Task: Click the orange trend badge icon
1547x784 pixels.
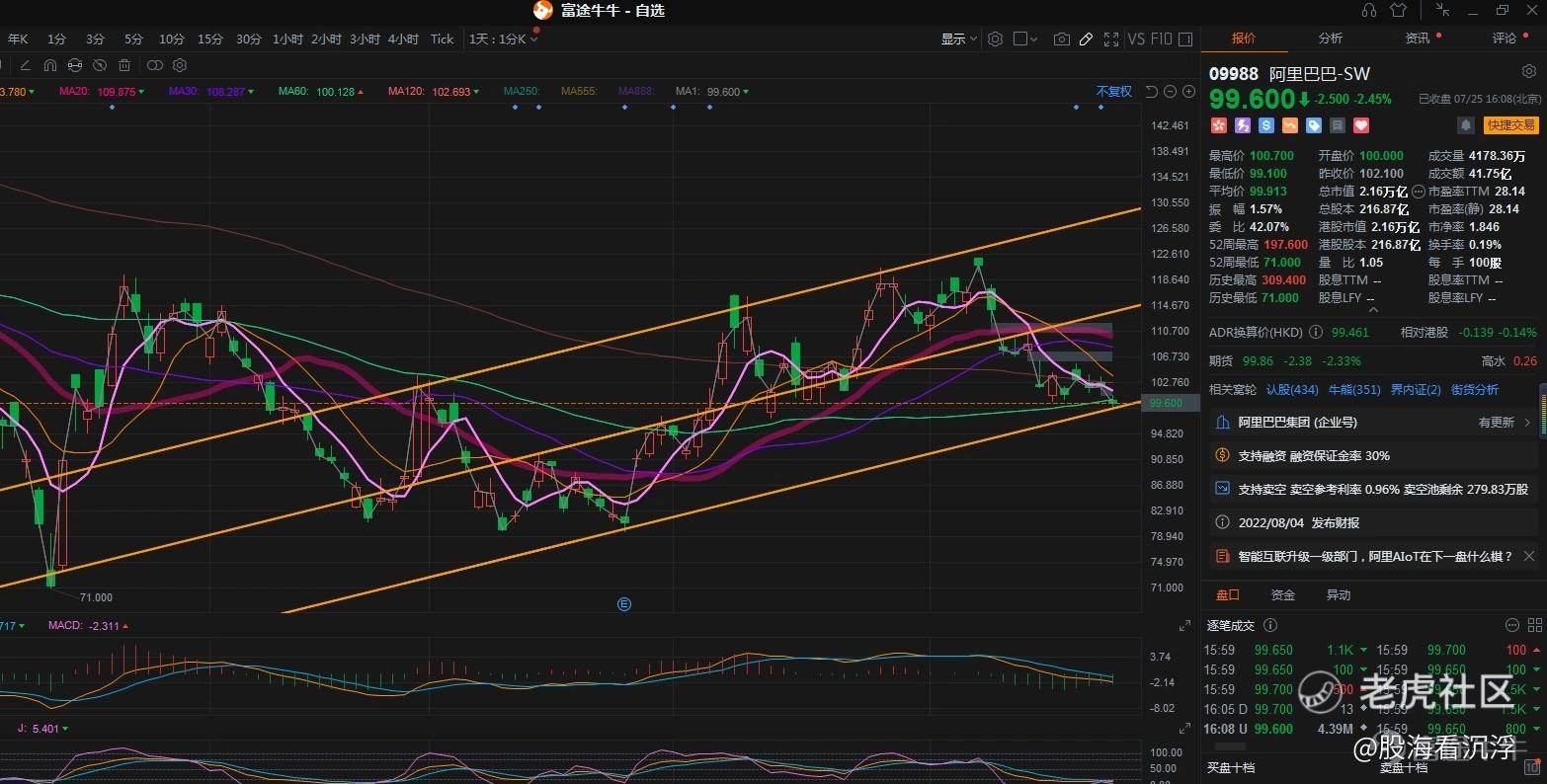Action: pos(1289,125)
